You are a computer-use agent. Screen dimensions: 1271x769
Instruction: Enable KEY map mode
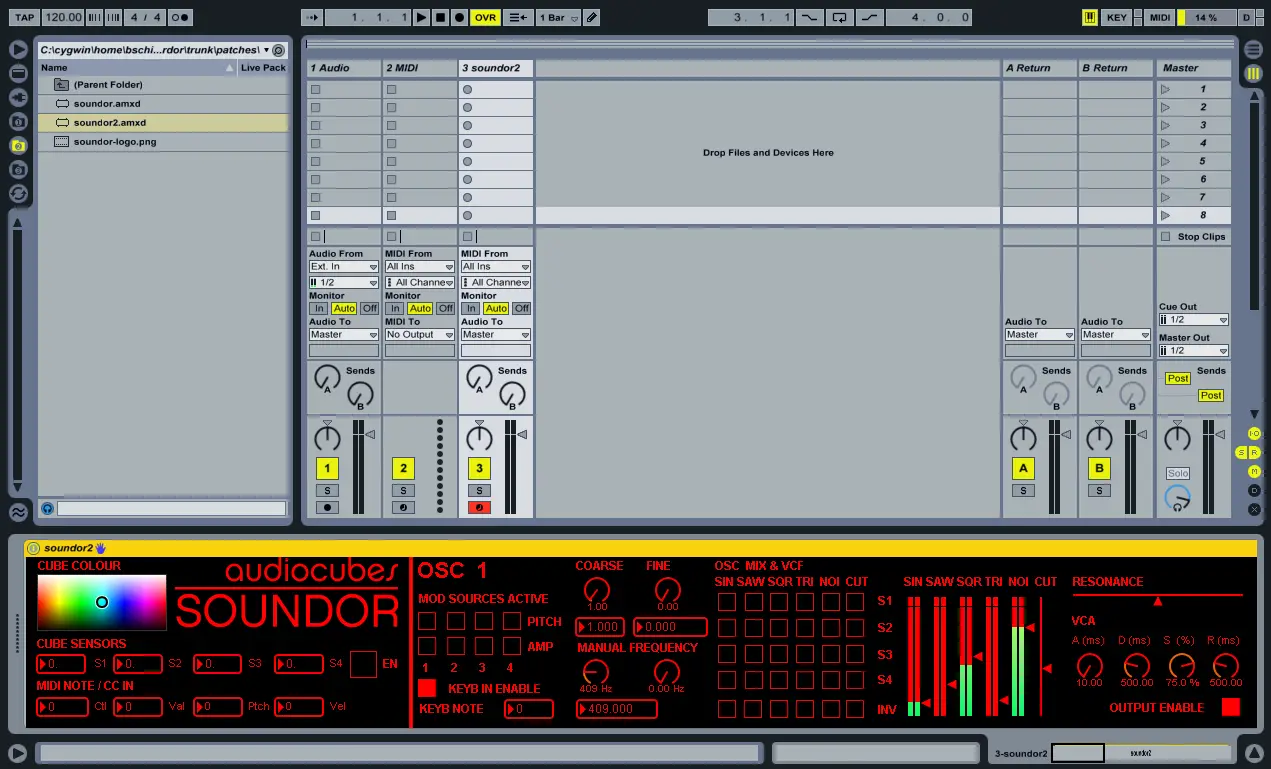click(1117, 17)
